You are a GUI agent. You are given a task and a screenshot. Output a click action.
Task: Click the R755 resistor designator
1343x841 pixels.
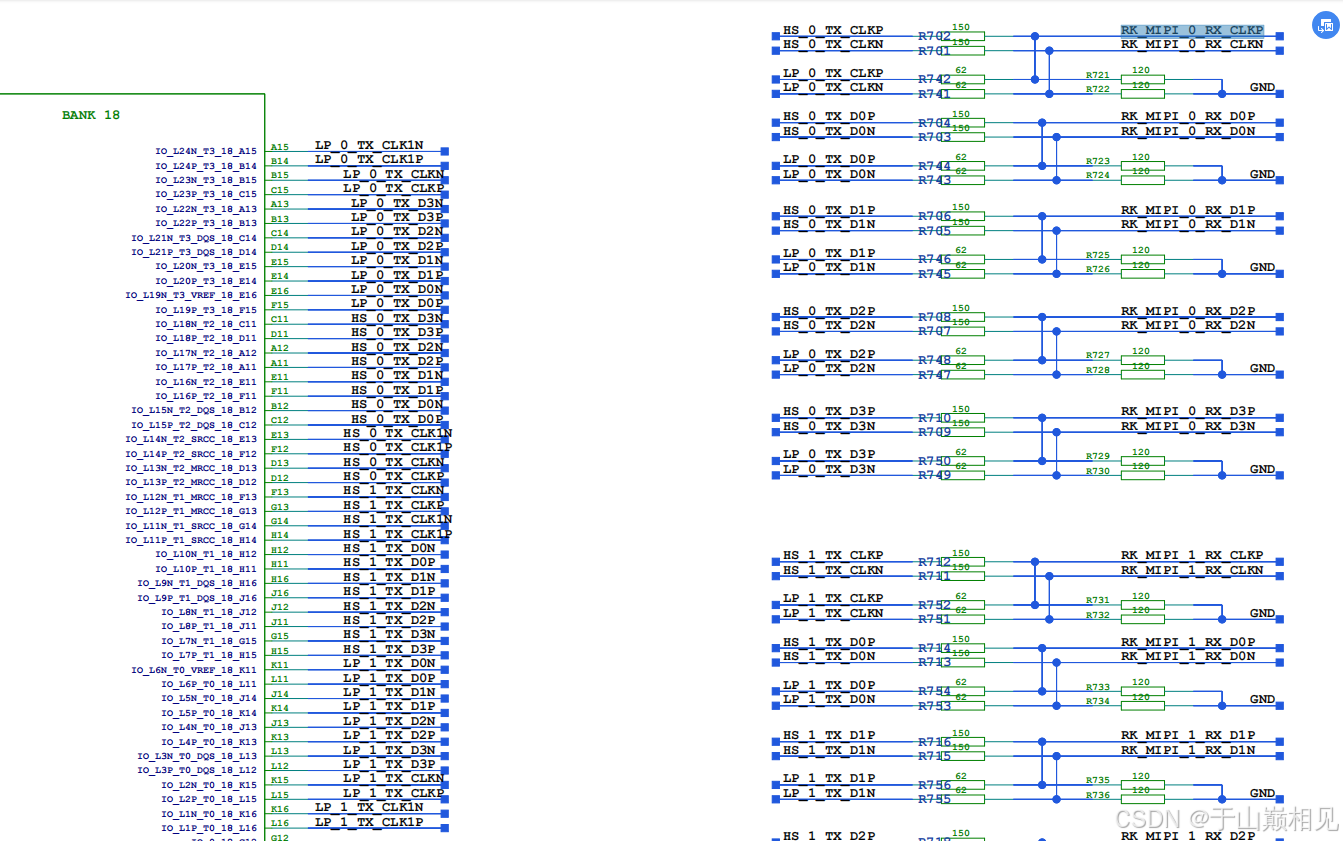tap(935, 799)
